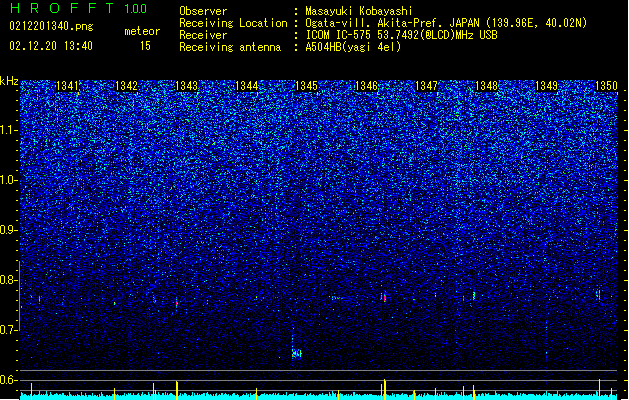
Task: Click the meteor echo below 1348
Action: (474, 296)
